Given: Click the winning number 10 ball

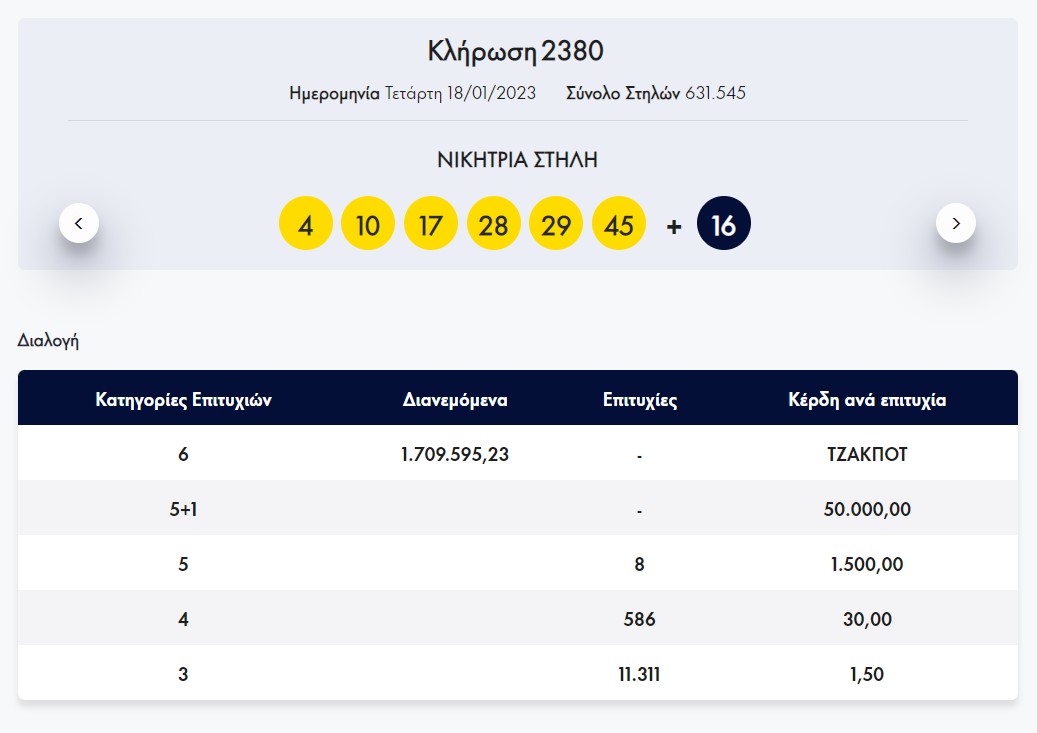Looking at the screenshot, I should tap(368, 223).
